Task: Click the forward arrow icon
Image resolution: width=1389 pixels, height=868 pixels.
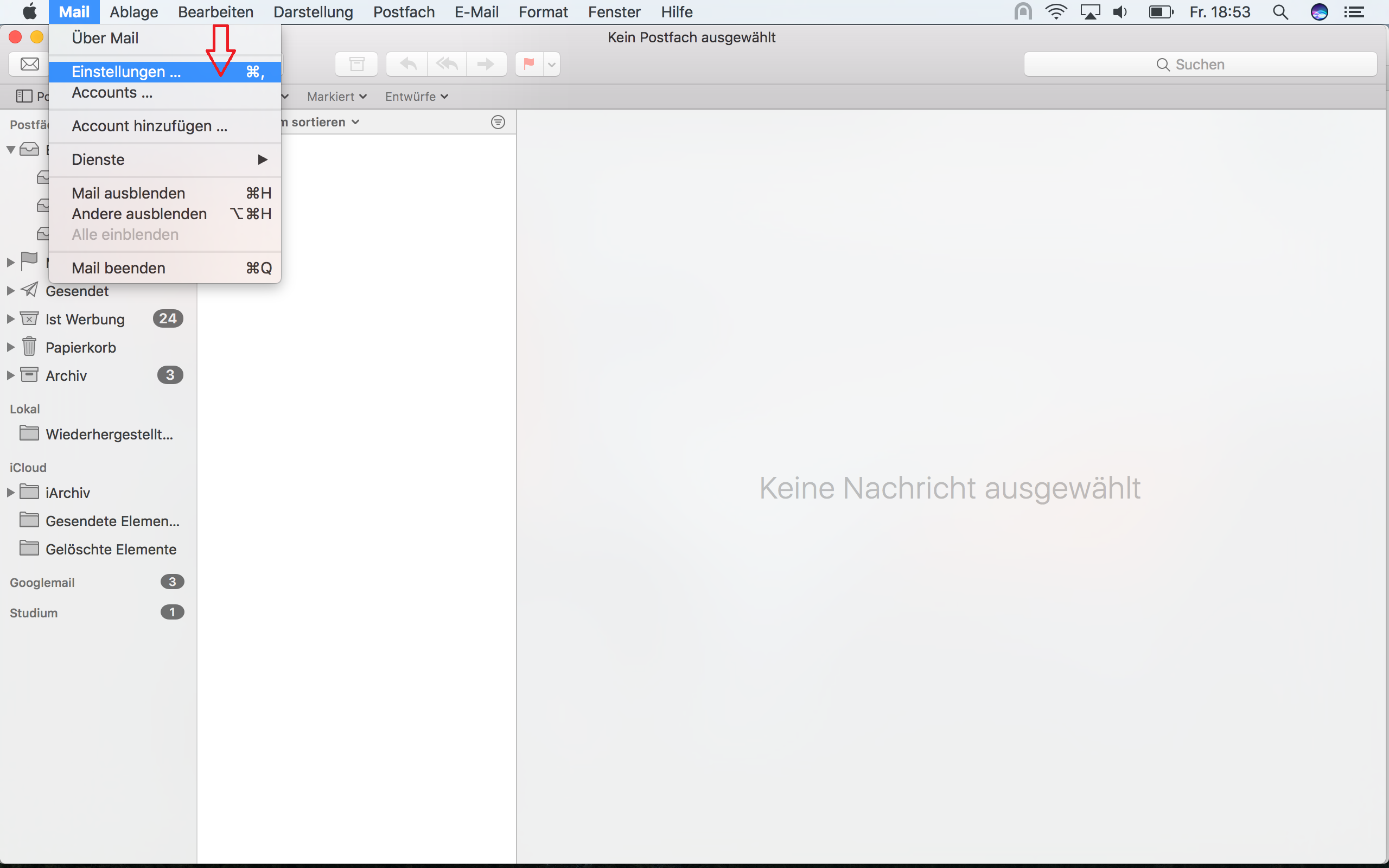Action: tap(486, 65)
